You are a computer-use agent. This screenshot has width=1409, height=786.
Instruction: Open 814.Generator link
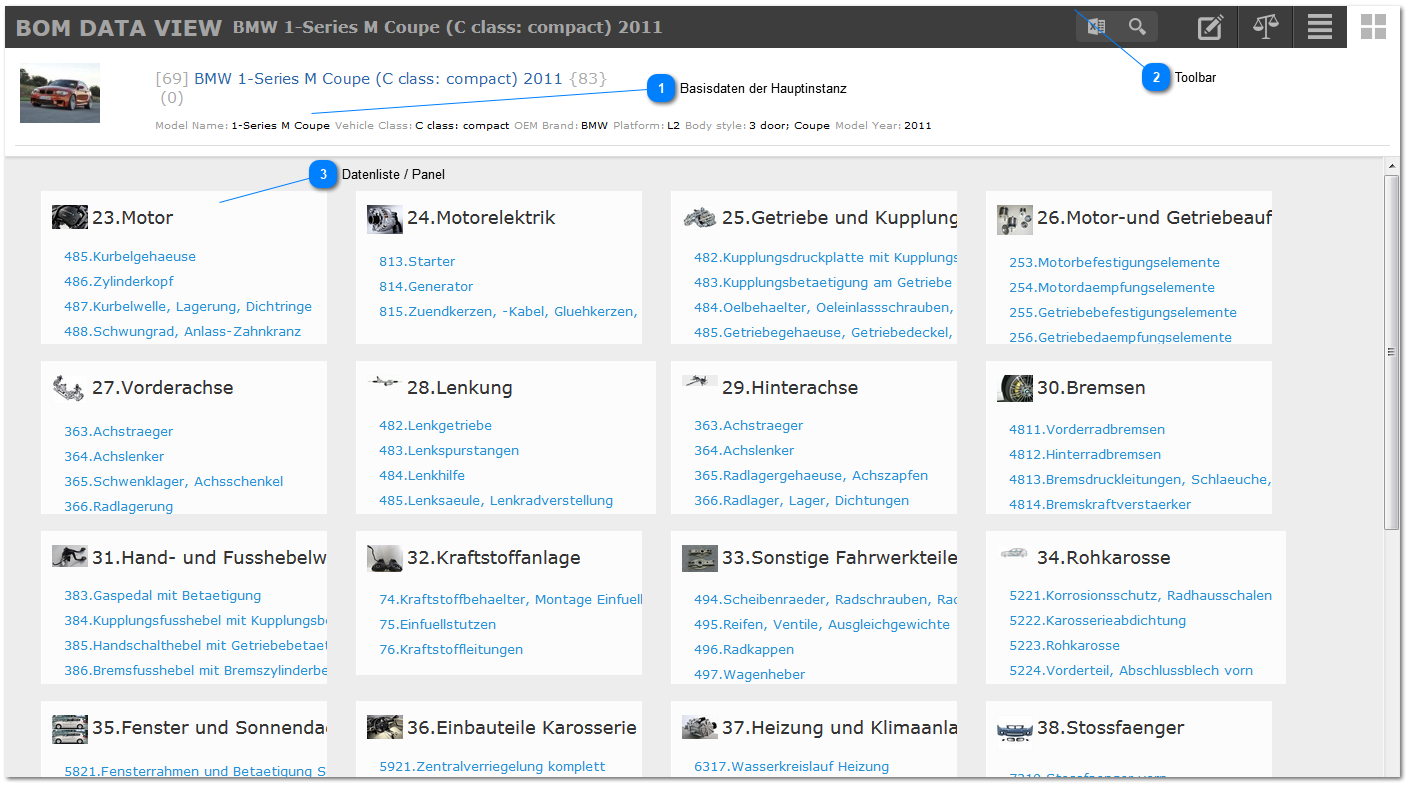pos(426,287)
